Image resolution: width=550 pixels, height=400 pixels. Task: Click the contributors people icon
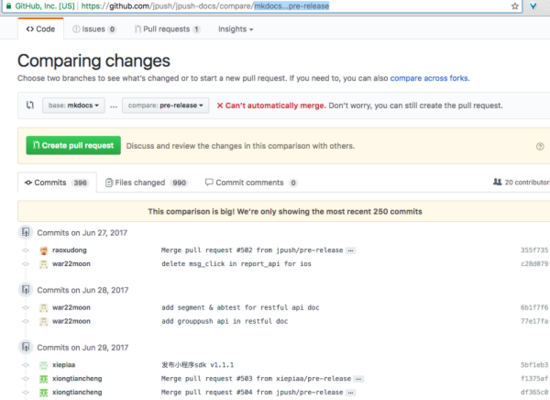click(x=497, y=182)
